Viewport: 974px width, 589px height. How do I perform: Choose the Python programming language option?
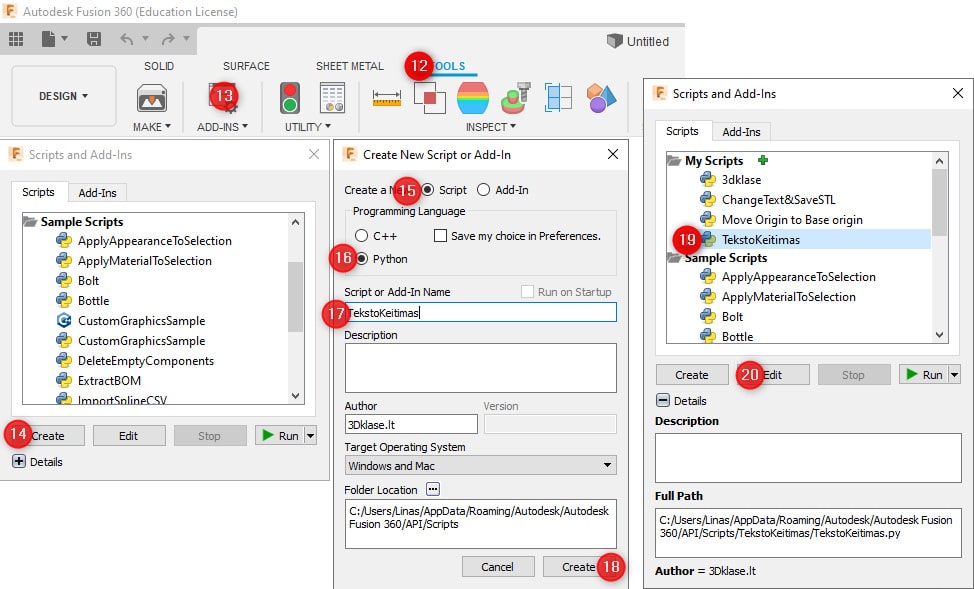(x=362, y=259)
